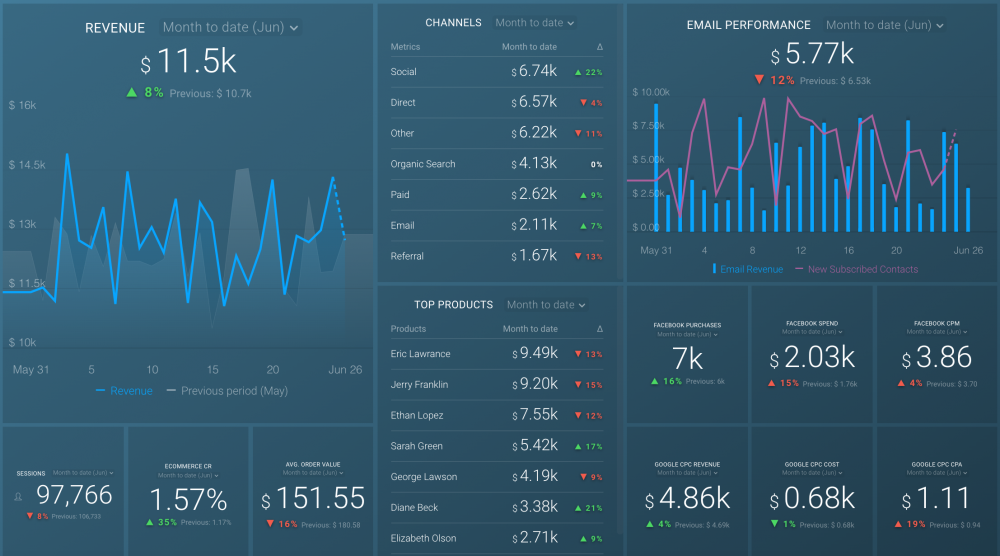Viewport: 1000px width, 556px height.
Task: Toggle the Revenue series in chart legend
Action: coord(124,391)
